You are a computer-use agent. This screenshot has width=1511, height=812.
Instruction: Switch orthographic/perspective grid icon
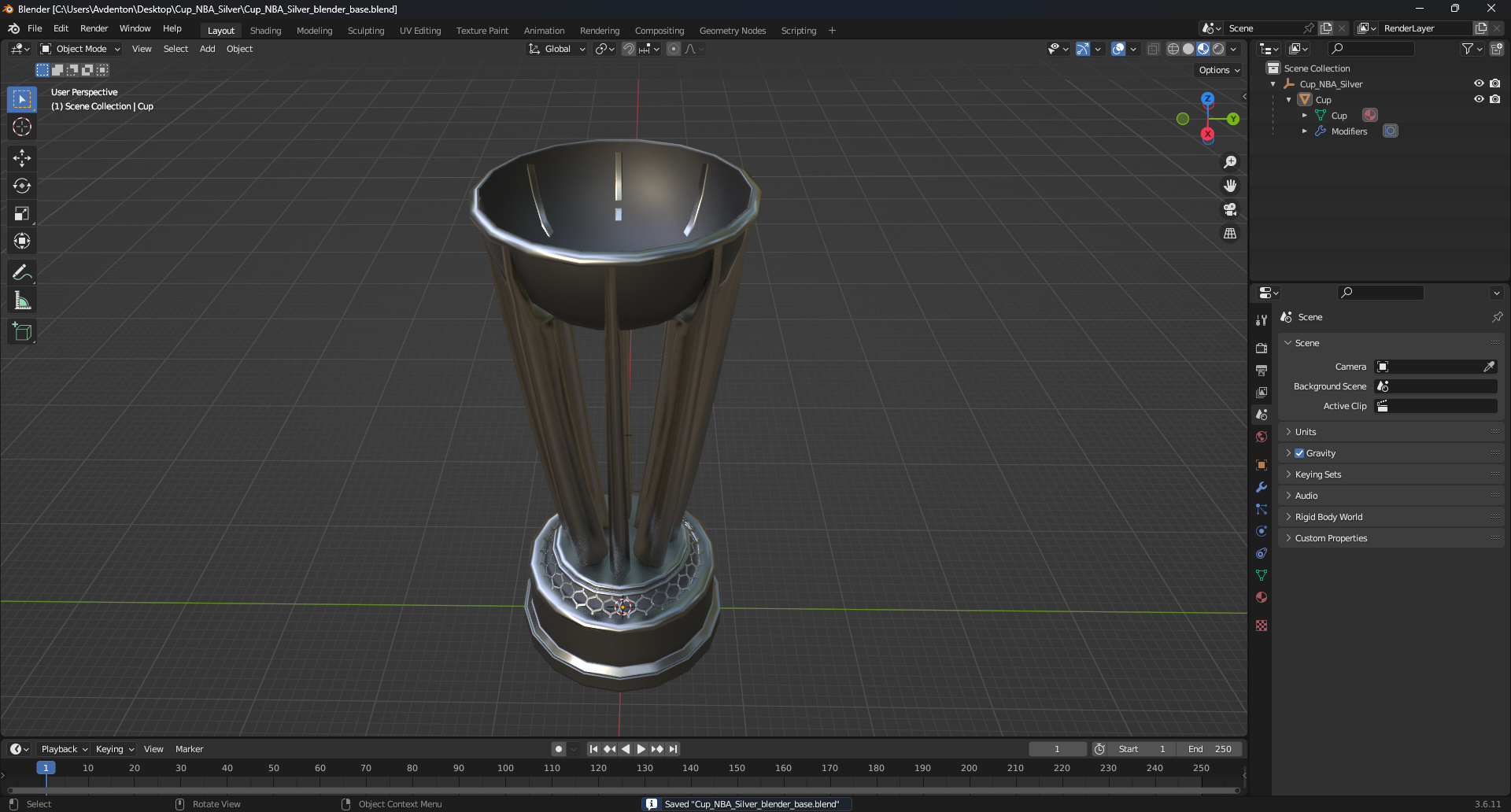click(1230, 233)
